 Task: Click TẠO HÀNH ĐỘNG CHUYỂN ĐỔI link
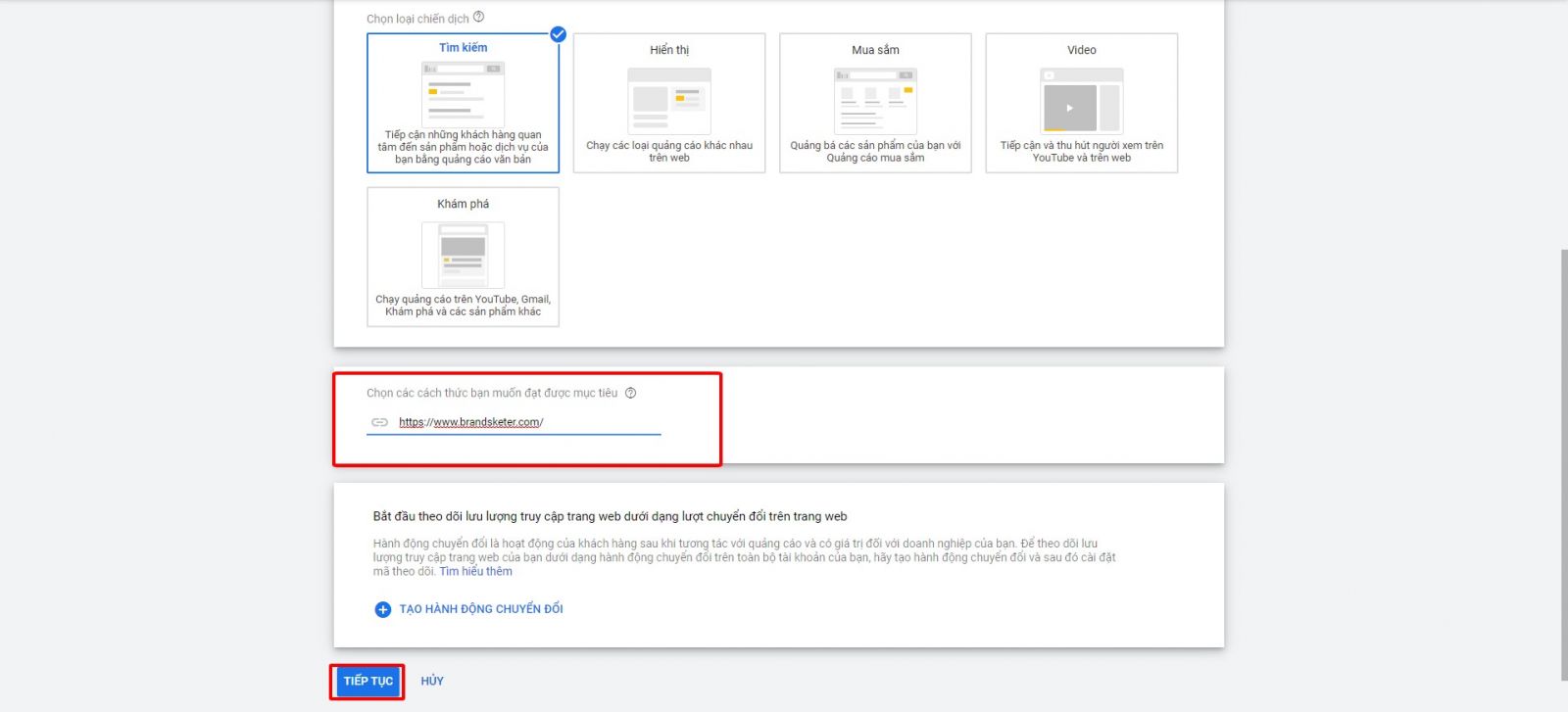[481, 609]
